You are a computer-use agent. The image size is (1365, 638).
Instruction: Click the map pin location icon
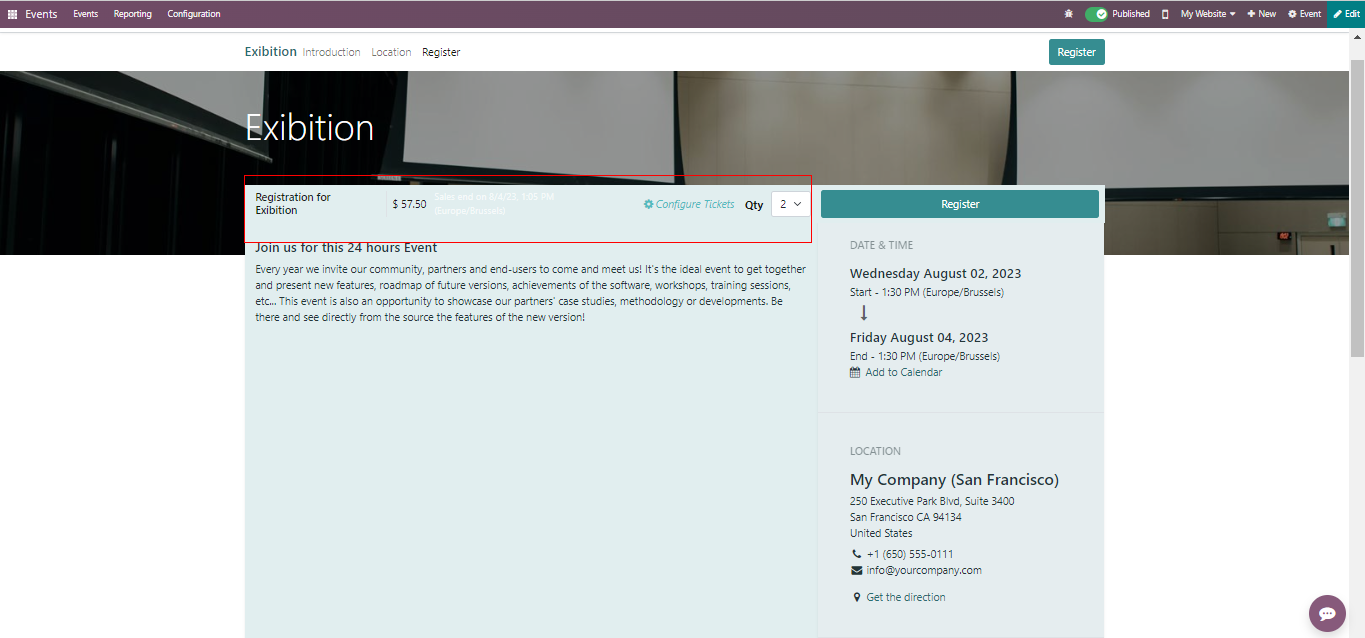click(x=856, y=597)
